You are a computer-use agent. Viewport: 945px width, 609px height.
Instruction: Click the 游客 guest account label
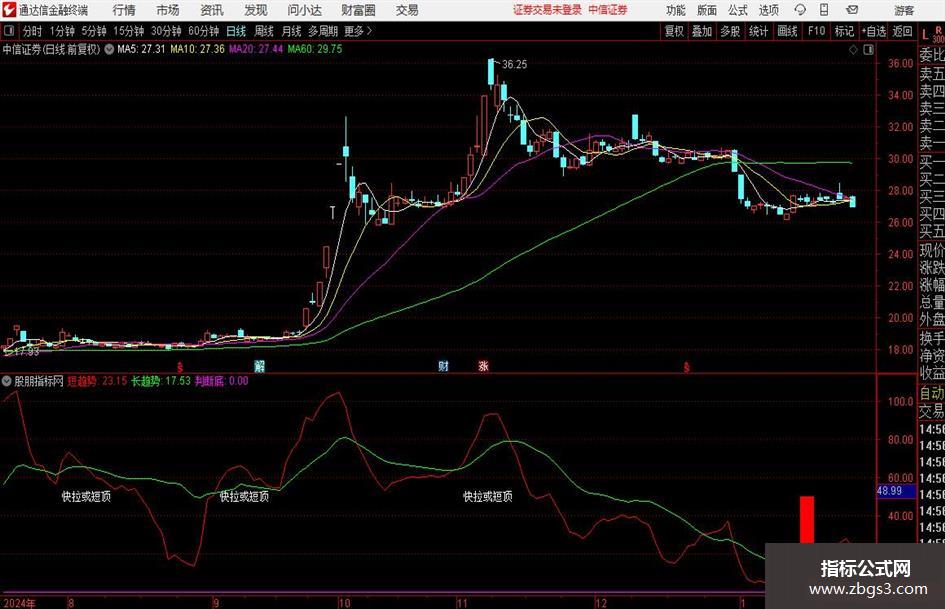coord(903,10)
